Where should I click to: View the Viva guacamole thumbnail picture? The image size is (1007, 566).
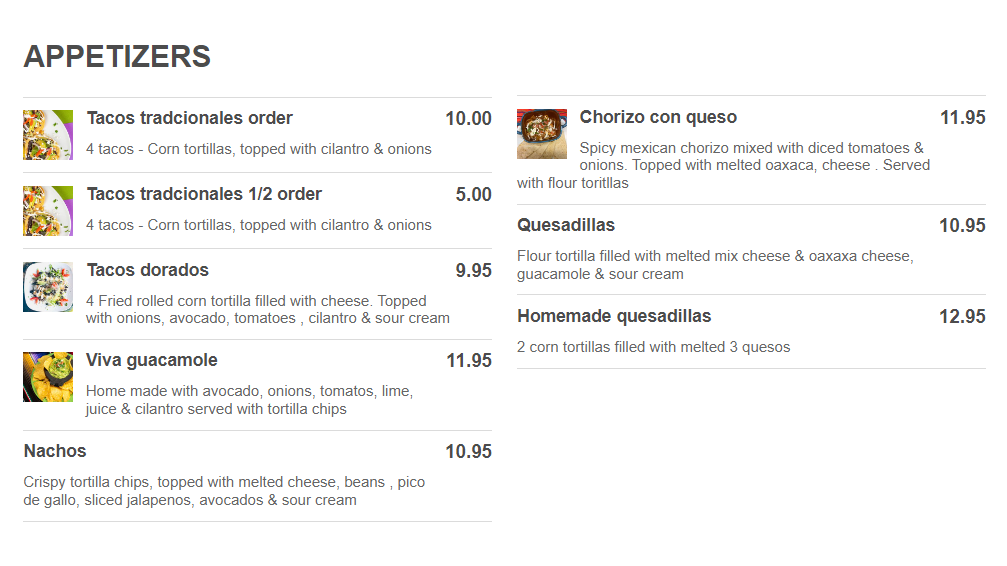(48, 377)
